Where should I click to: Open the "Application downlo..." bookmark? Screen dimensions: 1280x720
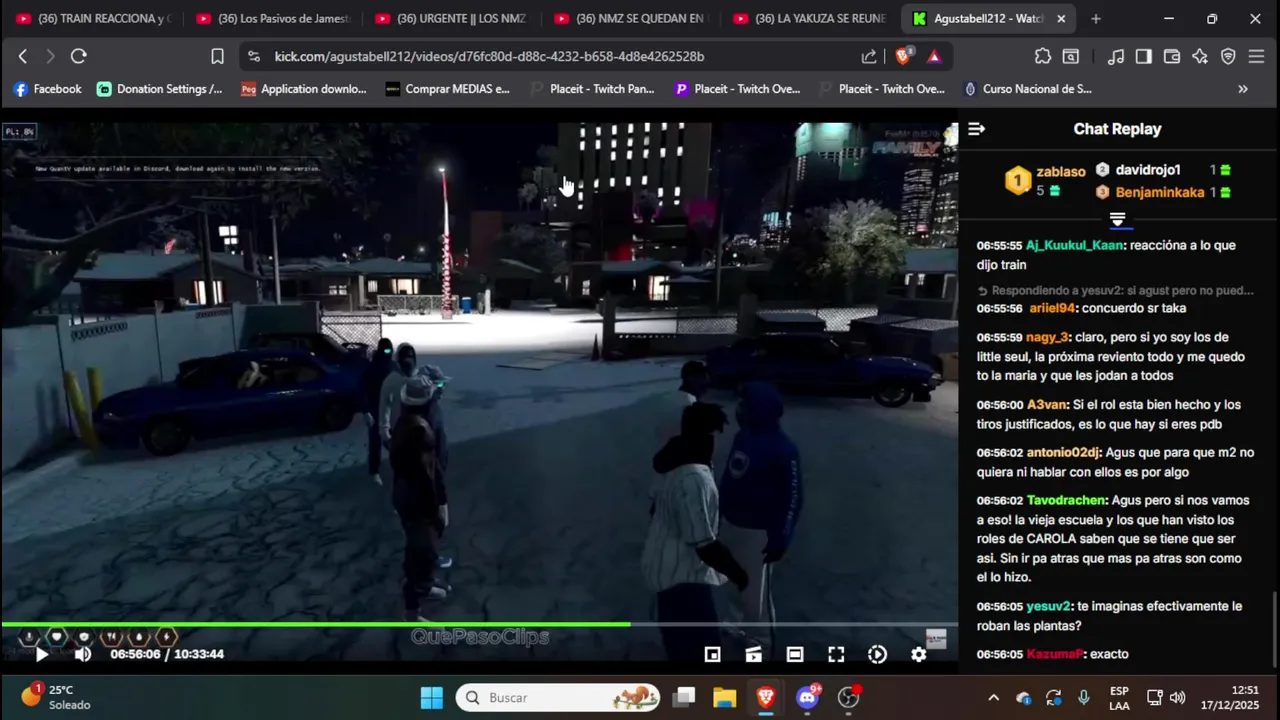point(303,89)
